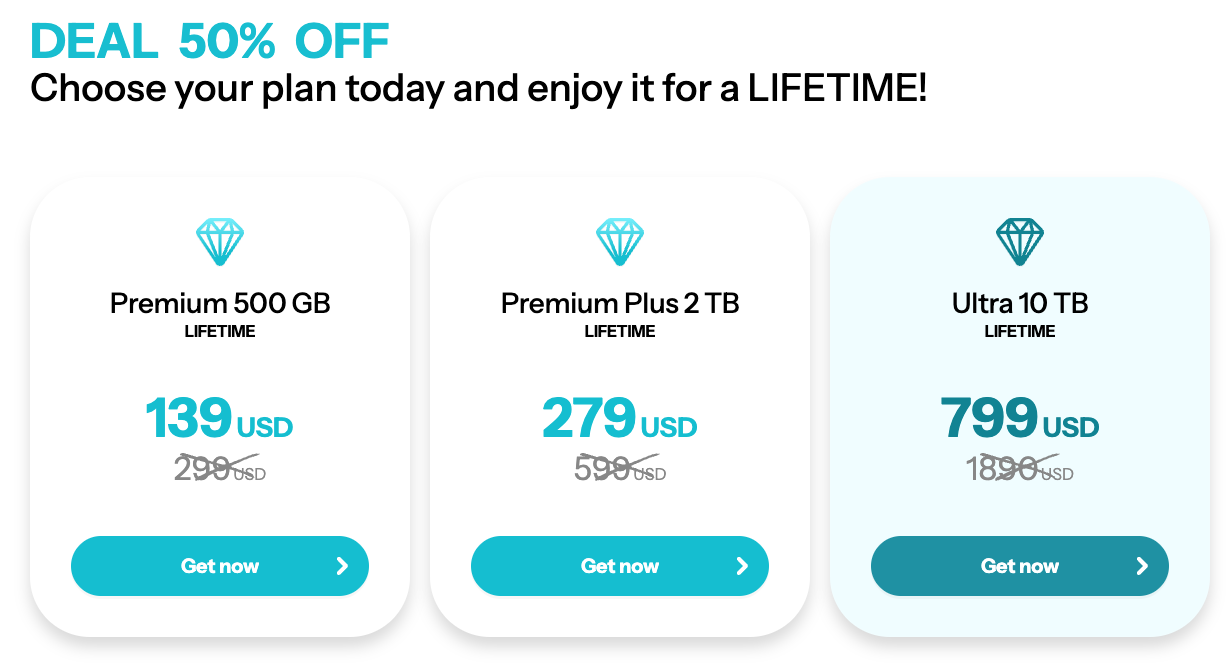Screen dimensions: 1231x672
Task: Get the Premium 500 GB plan now
Action: point(220,566)
